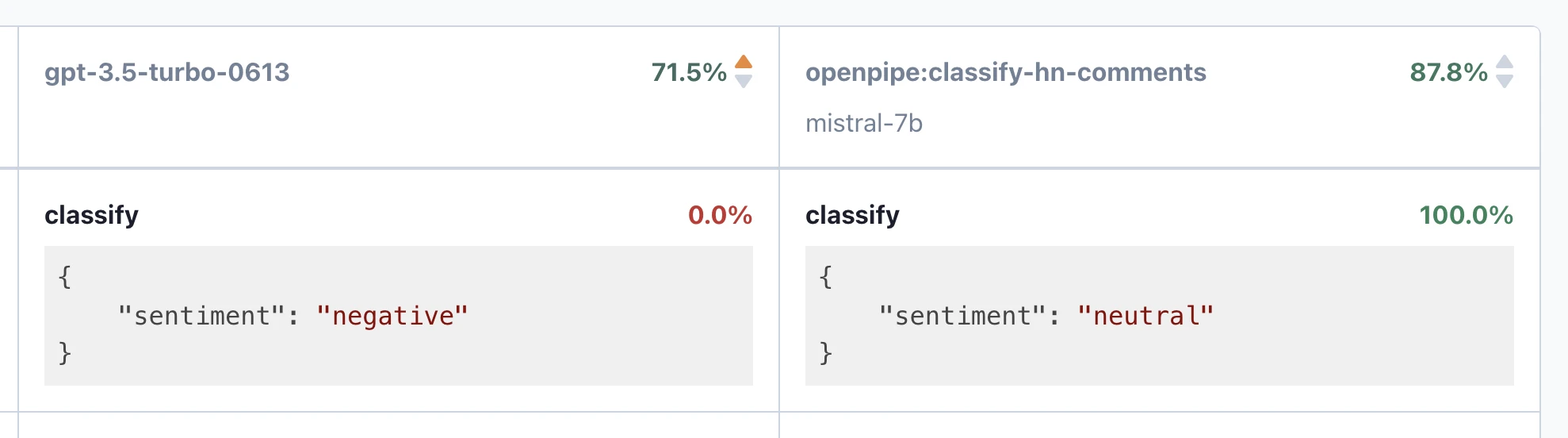
Task: Click the opening brace of the negative output
Action: 65,277
